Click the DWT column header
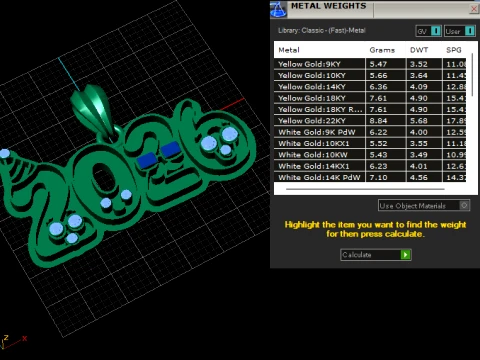Screen dimensions: 480x360 click(x=419, y=50)
